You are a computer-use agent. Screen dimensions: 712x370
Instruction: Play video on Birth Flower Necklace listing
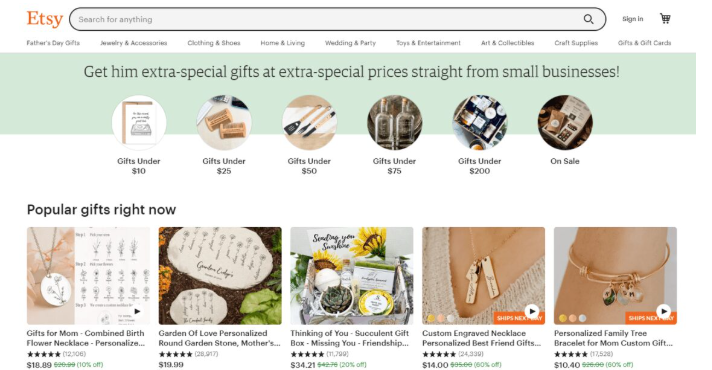pos(137,311)
